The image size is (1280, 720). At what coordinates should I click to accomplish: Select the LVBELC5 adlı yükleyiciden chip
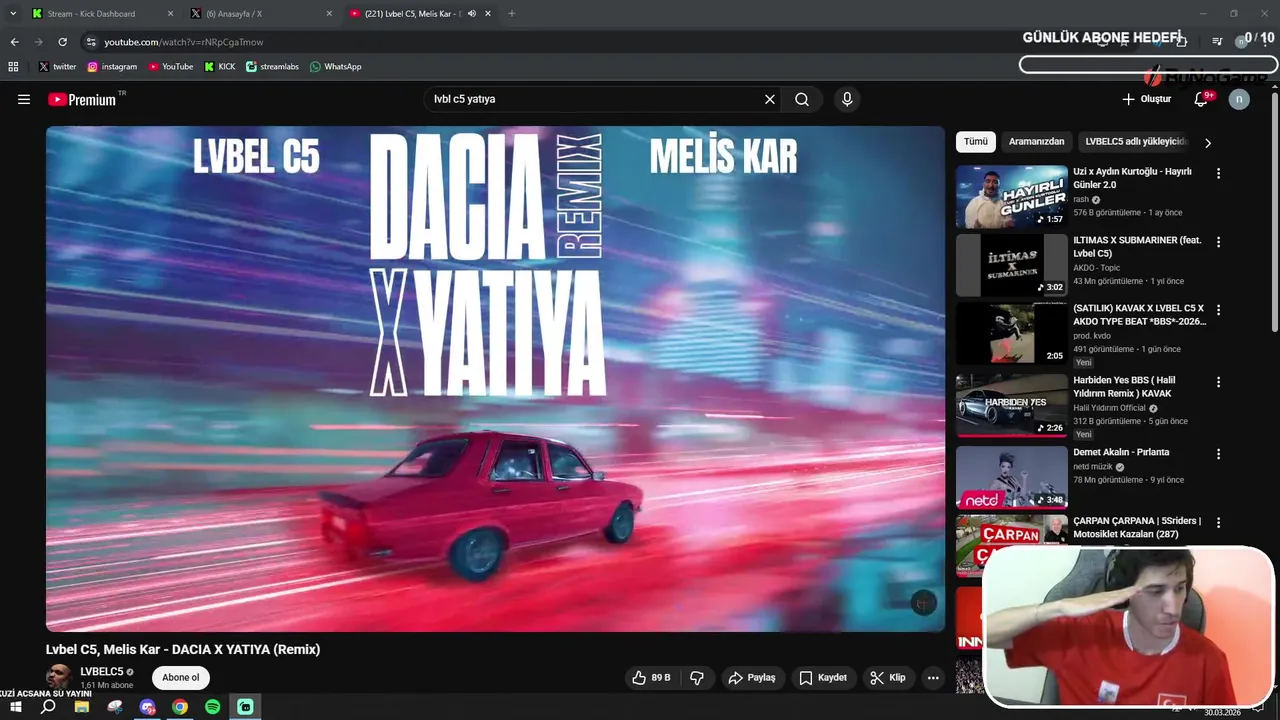pyautogui.click(x=1136, y=142)
